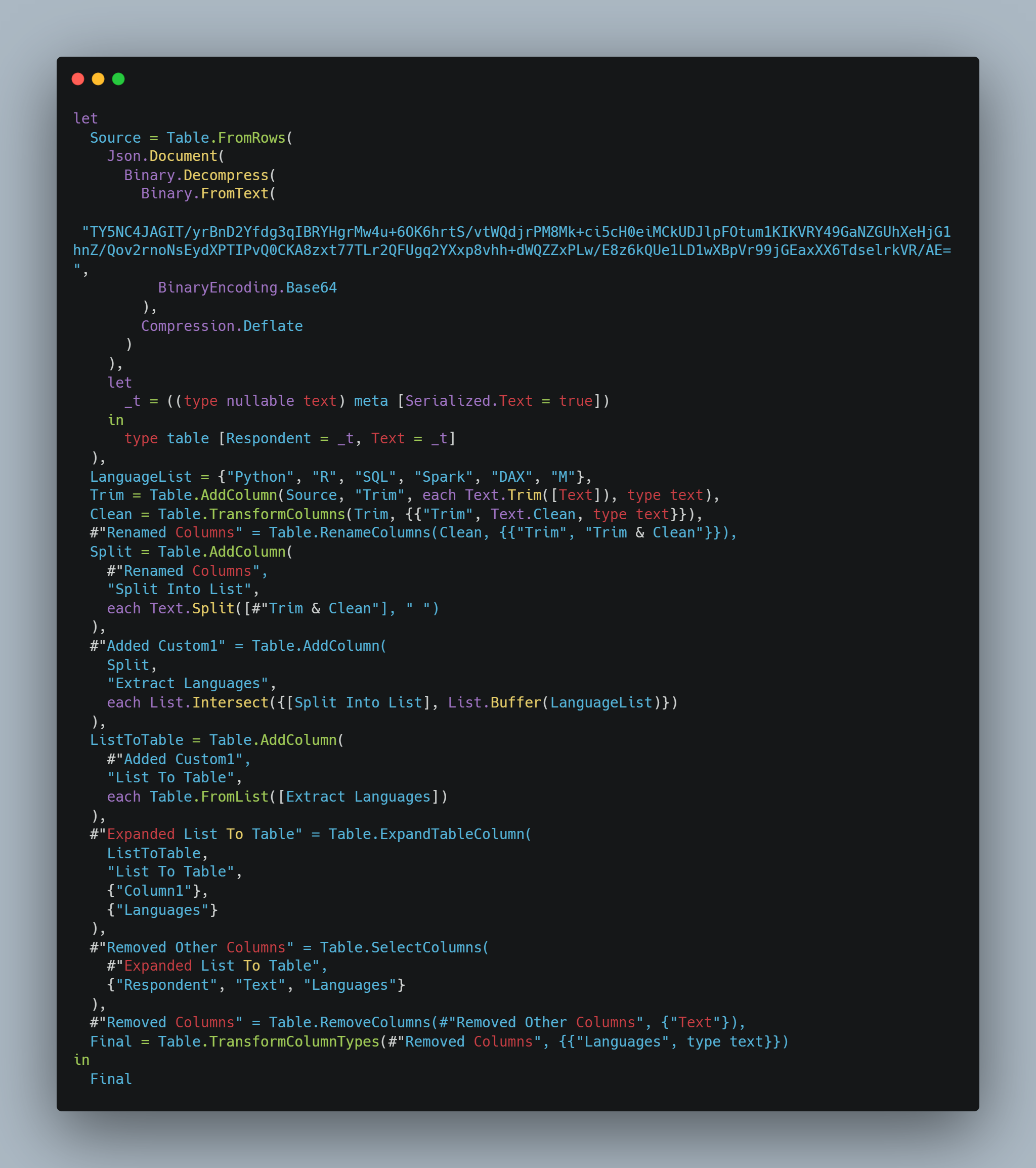Viewport: 1036px width, 1168px height.
Task: Click the 'Table.FromRows' call on Source line
Action: point(226,138)
